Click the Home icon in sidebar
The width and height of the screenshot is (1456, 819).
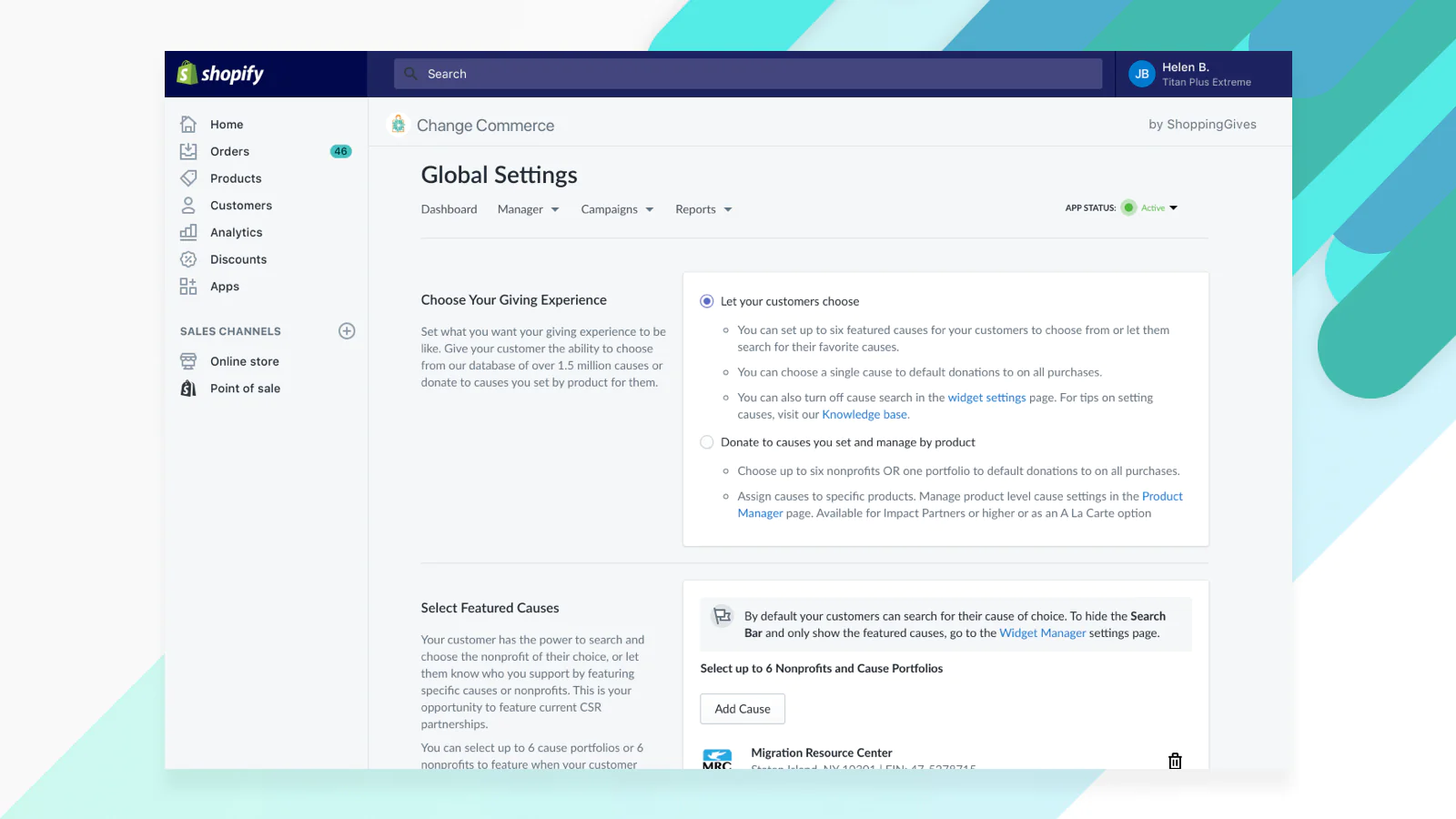click(x=188, y=125)
